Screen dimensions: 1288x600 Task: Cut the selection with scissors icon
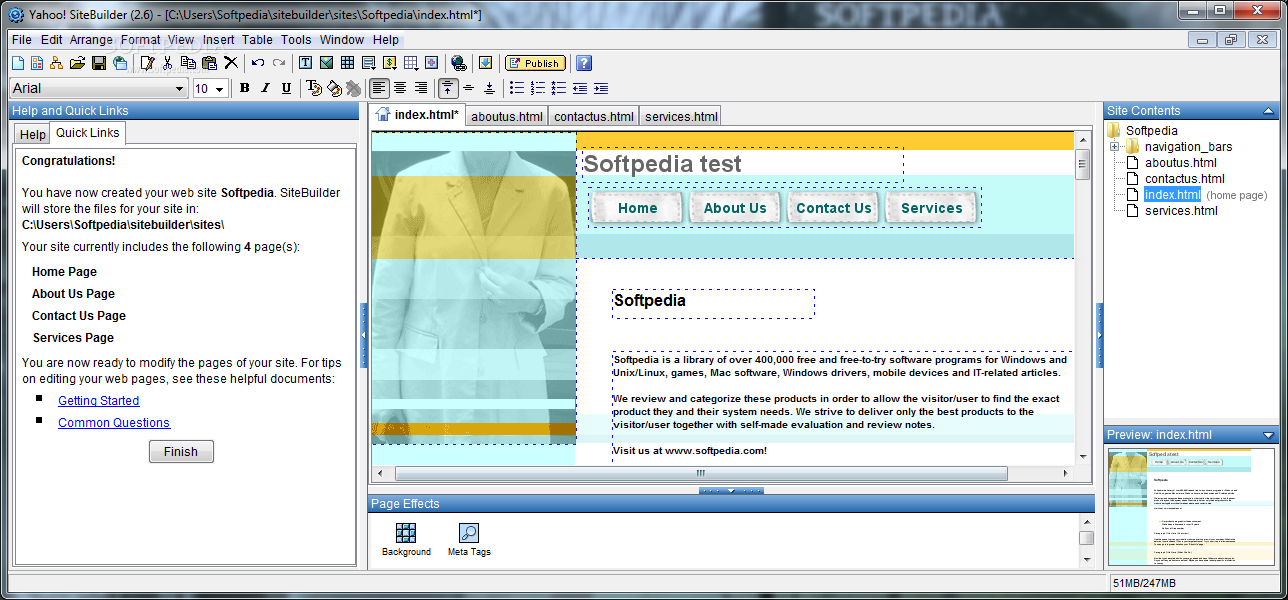click(x=167, y=63)
